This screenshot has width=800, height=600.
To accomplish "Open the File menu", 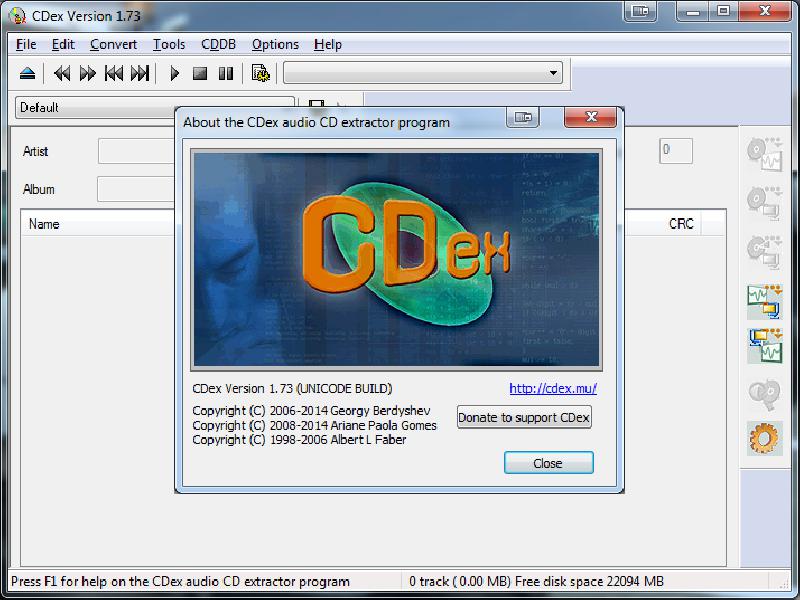I will 26,45.
